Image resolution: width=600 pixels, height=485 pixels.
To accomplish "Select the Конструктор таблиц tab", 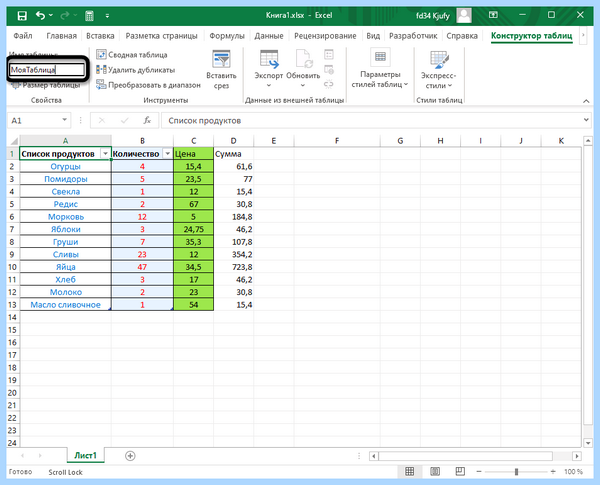I will pyautogui.click(x=532, y=36).
